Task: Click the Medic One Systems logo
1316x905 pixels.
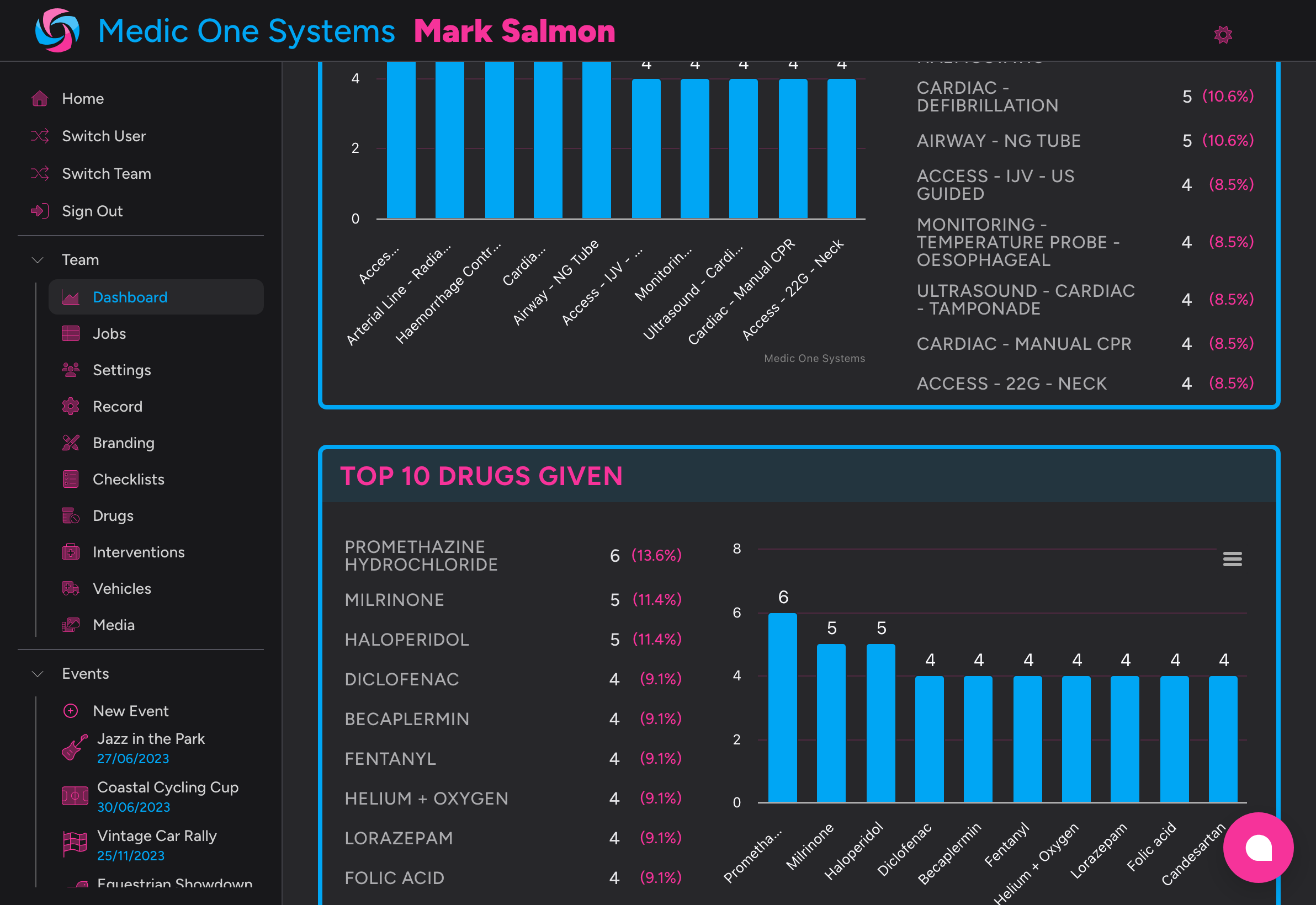Action: (57, 30)
